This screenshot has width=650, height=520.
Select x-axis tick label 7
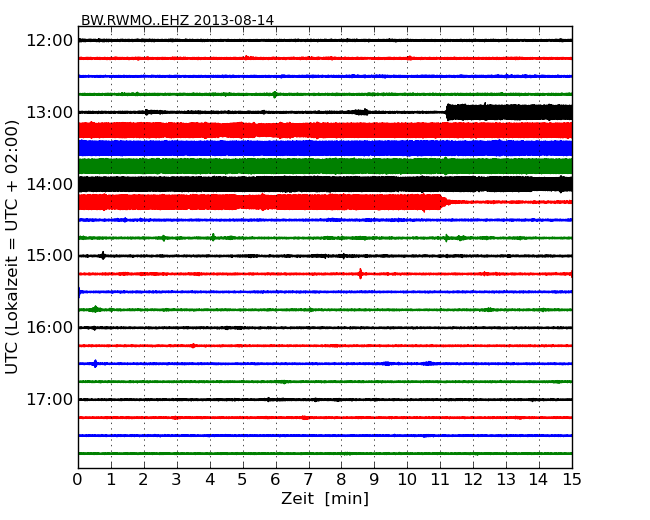308,480
